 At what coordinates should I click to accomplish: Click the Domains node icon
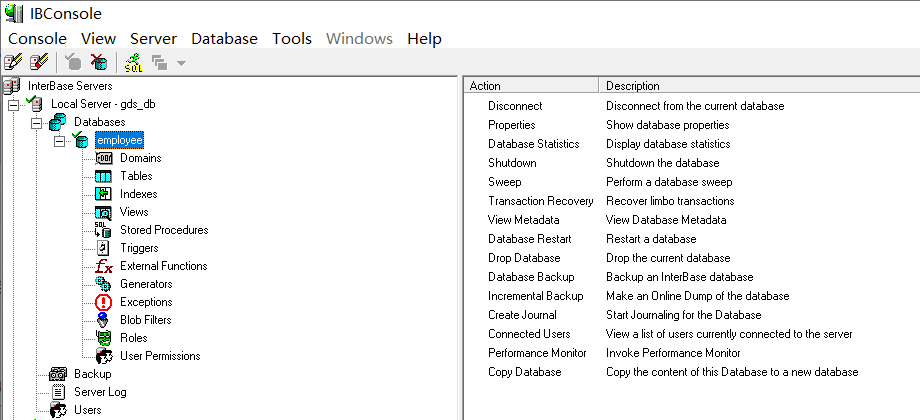[103, 158]
